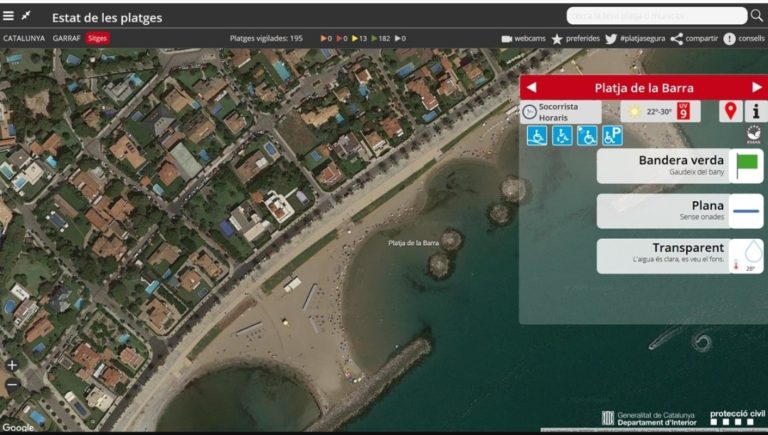This screenshot has height=435, width=768.
Task: Open consells safety tips
Action: pos(744,38)
